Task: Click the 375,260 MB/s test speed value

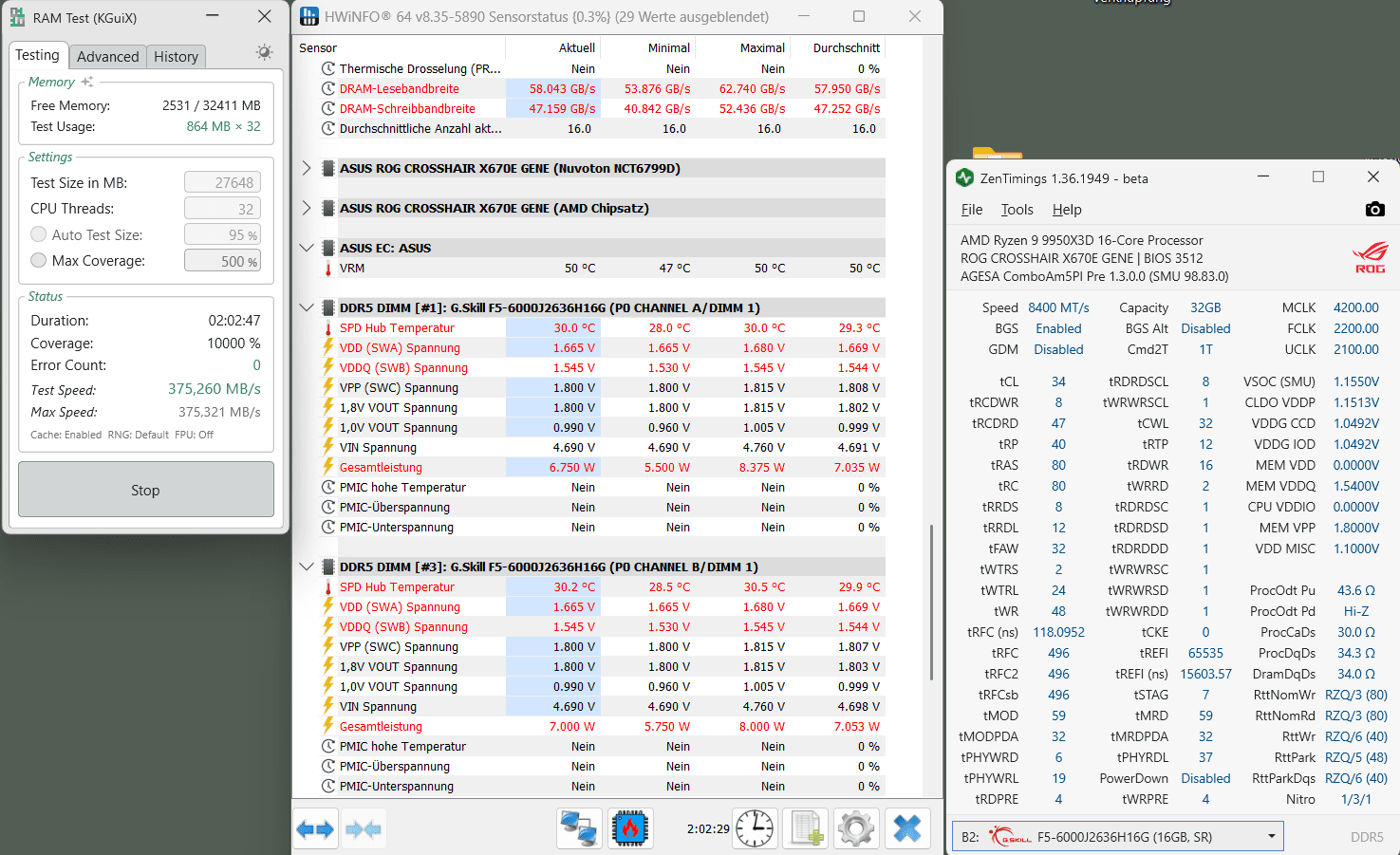Action: pyautogui.click(x=215, y=389)
